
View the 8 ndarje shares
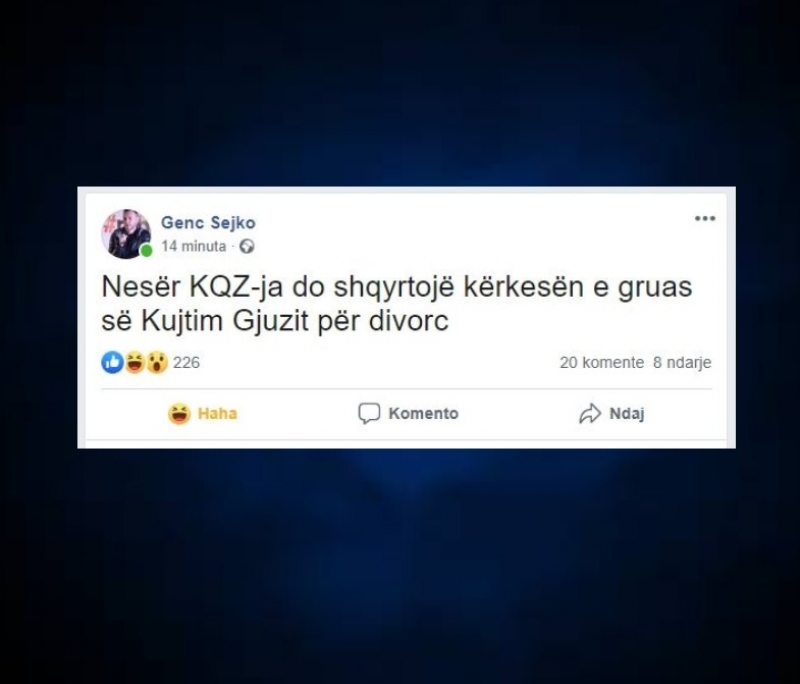(682, 363)
